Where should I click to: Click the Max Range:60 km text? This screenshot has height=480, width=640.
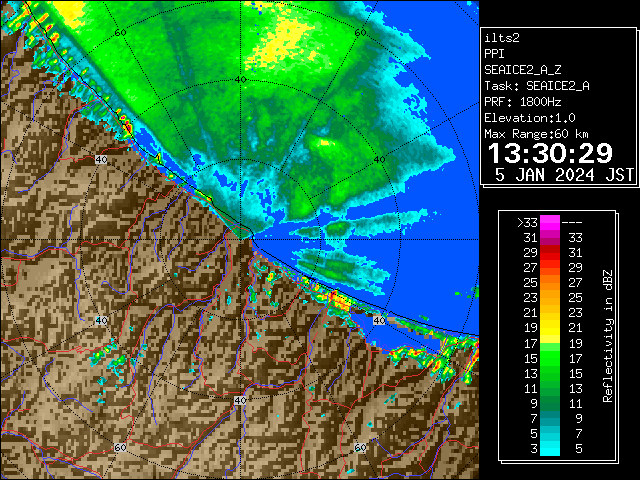tap(536, 134)
